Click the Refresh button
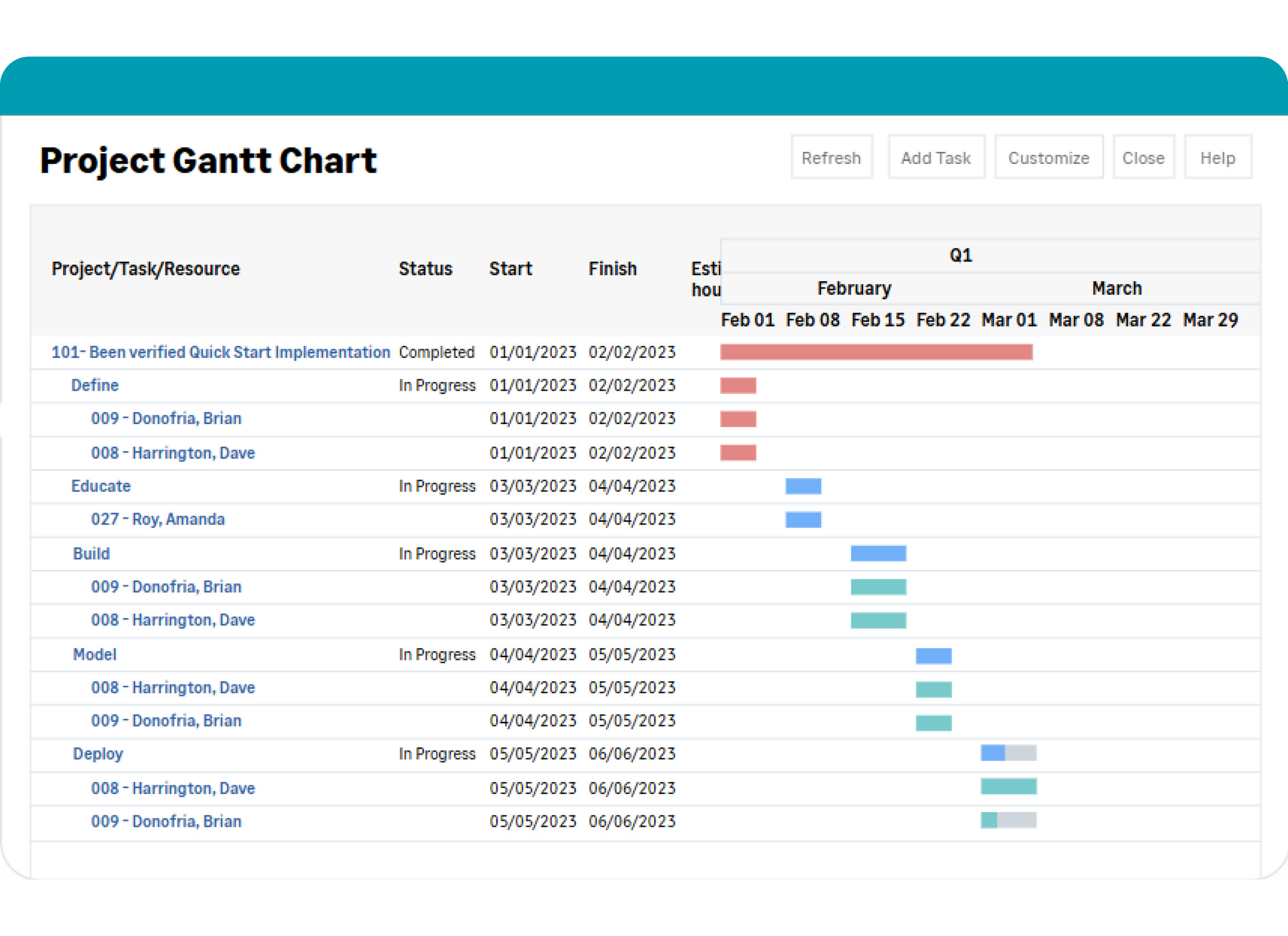 click(x=831, y=157)
